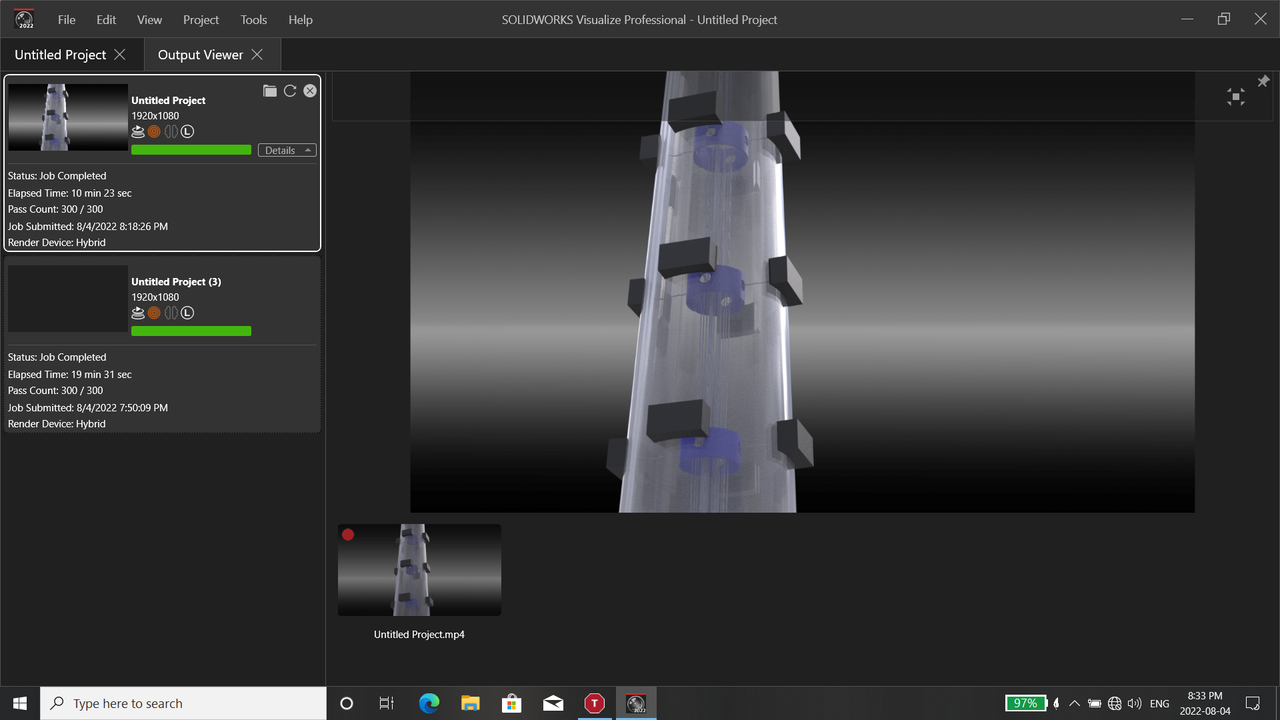Image resolution: width=1280 pixels, height=720 pixels.
Task: Open the Tools menu
Action: (253, 19)
